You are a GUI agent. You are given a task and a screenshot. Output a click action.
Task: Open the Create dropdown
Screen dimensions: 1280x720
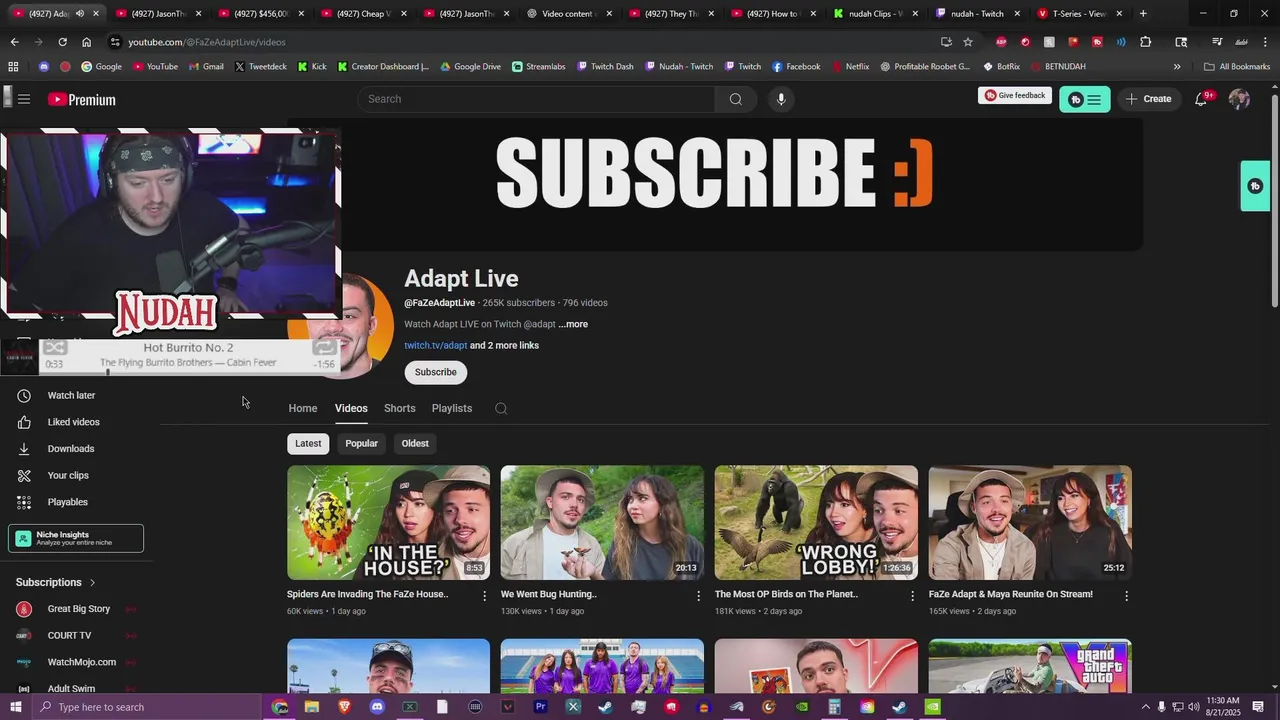[1149, 99]
